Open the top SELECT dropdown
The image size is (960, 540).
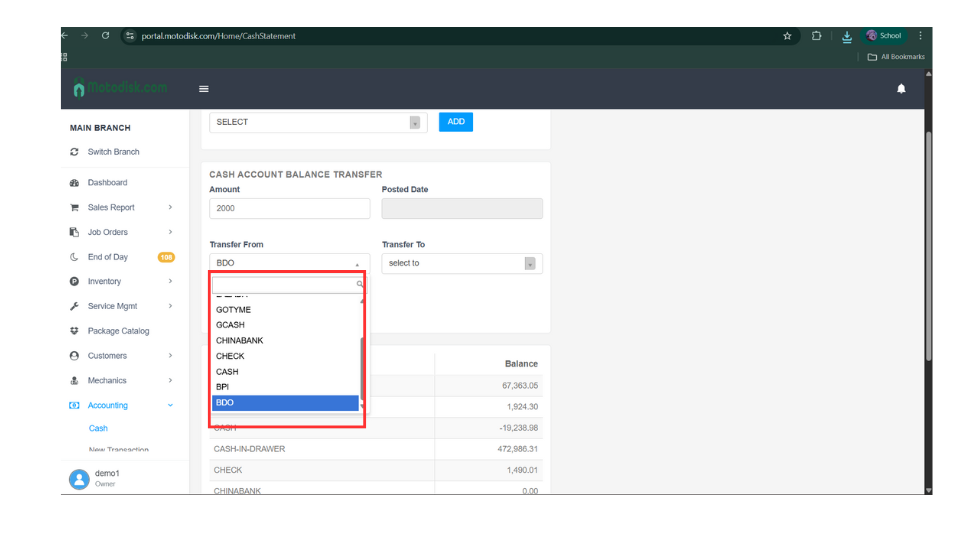click(x=317, y=122)
